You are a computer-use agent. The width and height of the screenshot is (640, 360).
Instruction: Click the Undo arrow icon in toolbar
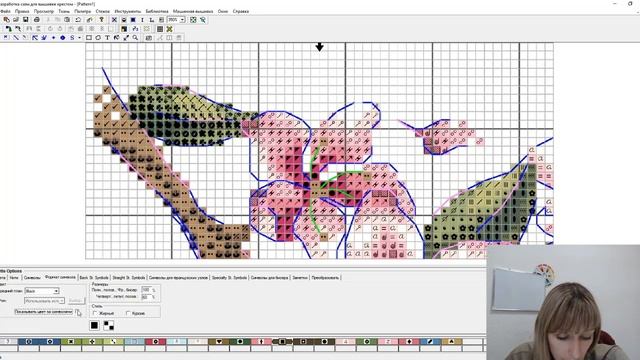(78, 20)
